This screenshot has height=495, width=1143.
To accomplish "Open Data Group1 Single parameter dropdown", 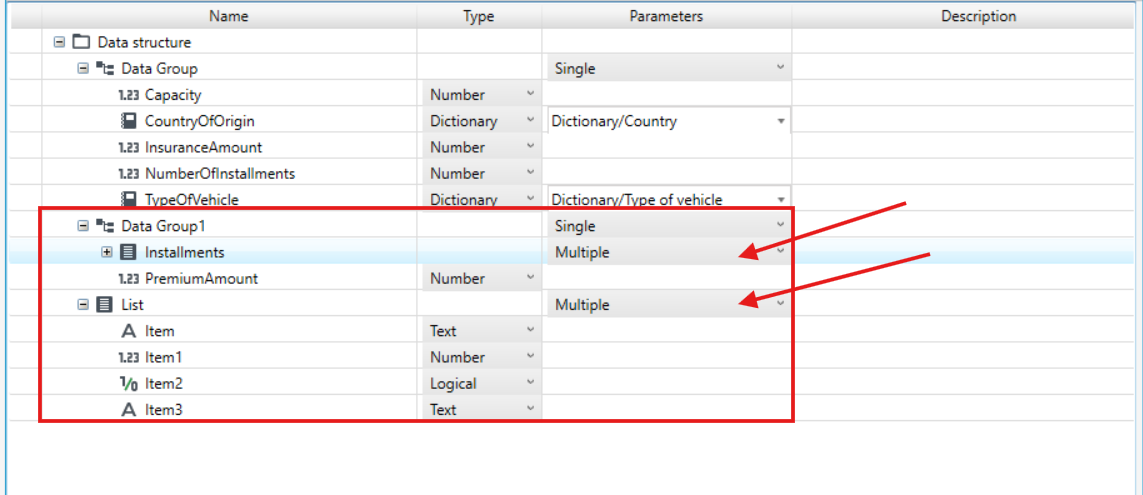I will 669,226.
